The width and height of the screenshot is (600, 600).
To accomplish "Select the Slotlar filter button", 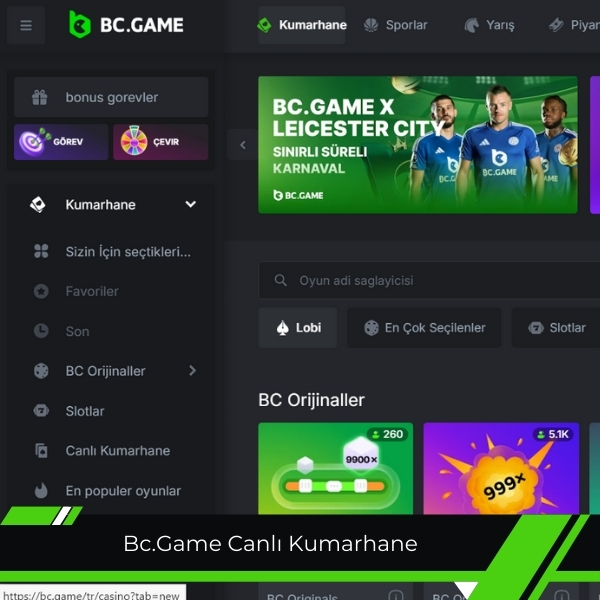I will [557, 328].
